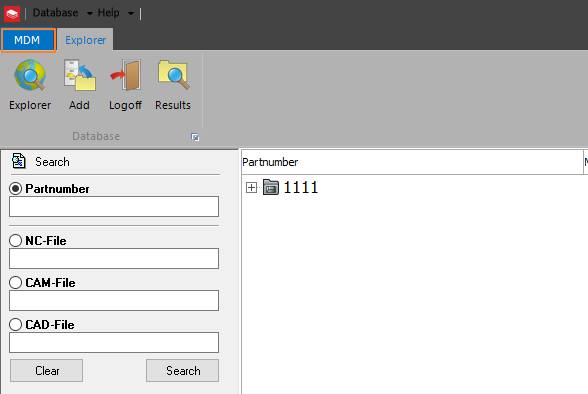The height and width of the screenshot is (394, 588).
Task: Open the Help menu
Action: [108, 13]
